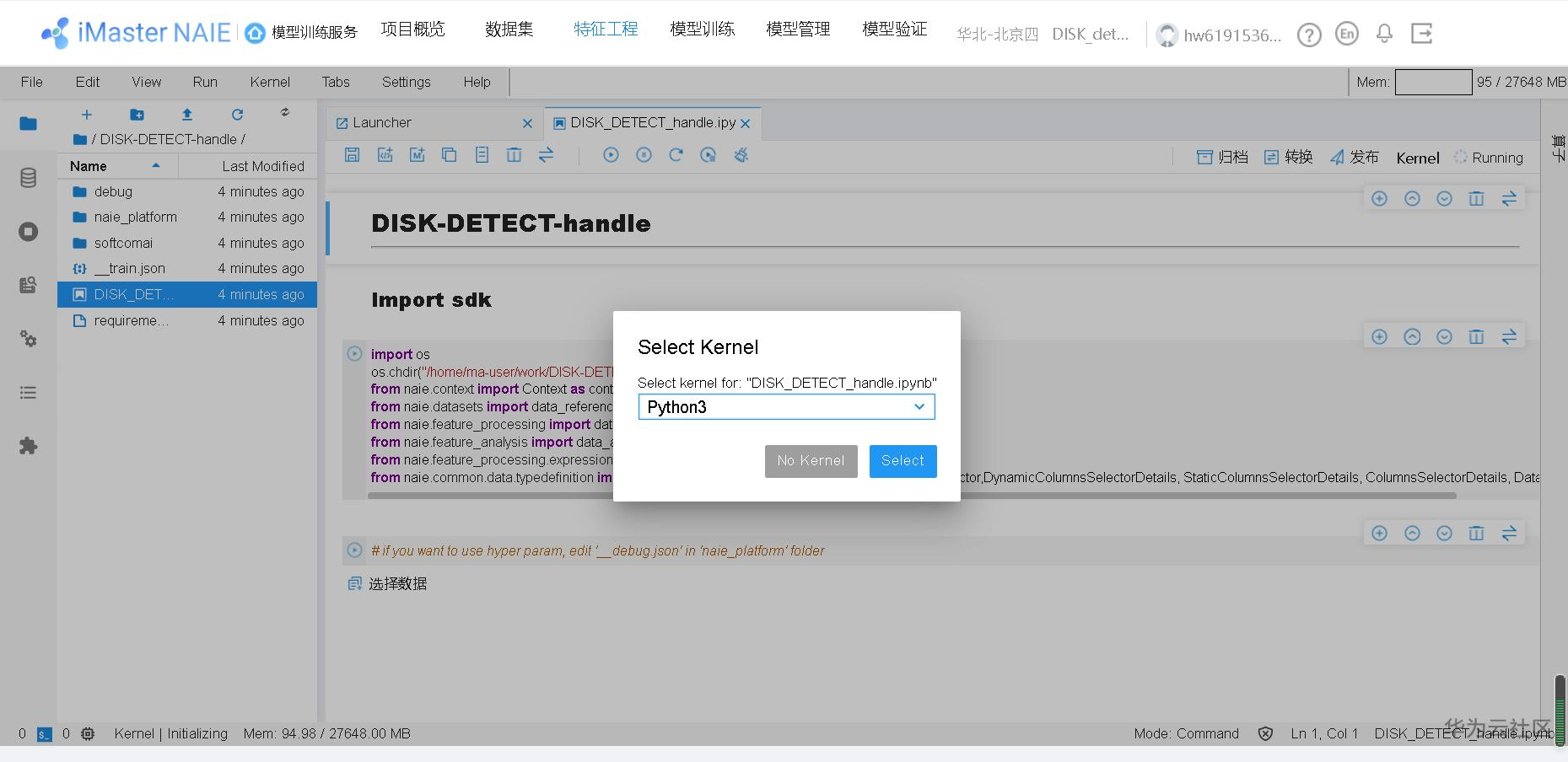Open the Settings menu
Viewport: 1568px width, 762px height.
click(407, 82)
